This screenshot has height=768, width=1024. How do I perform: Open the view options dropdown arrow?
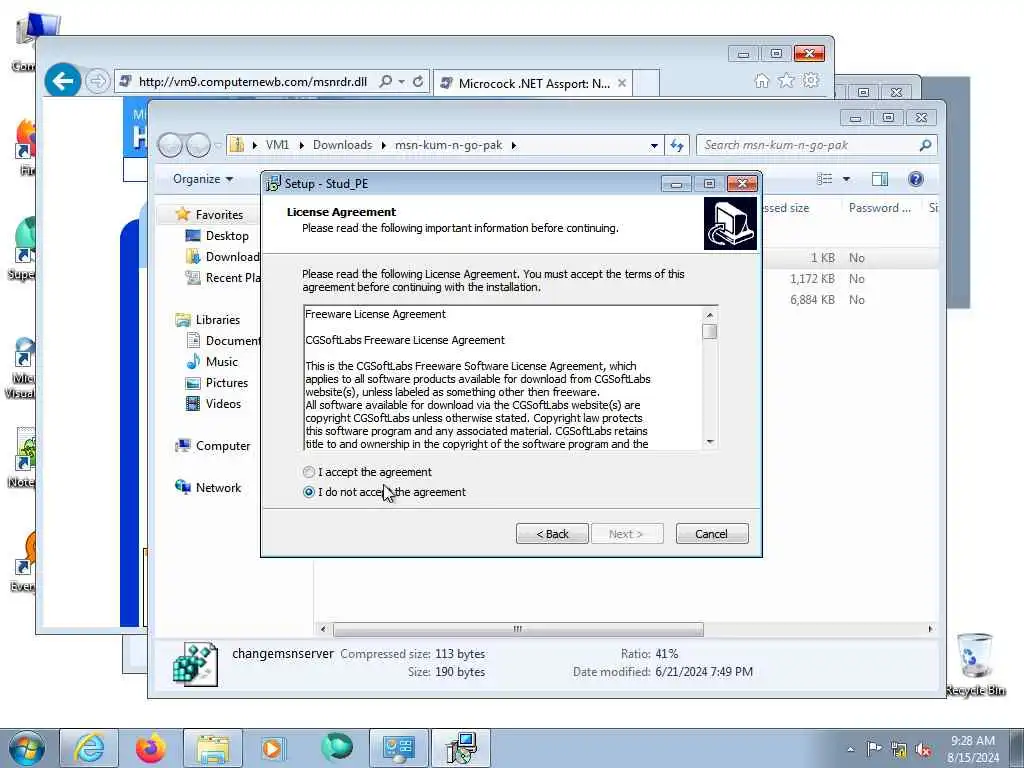[x=846, y=179]
